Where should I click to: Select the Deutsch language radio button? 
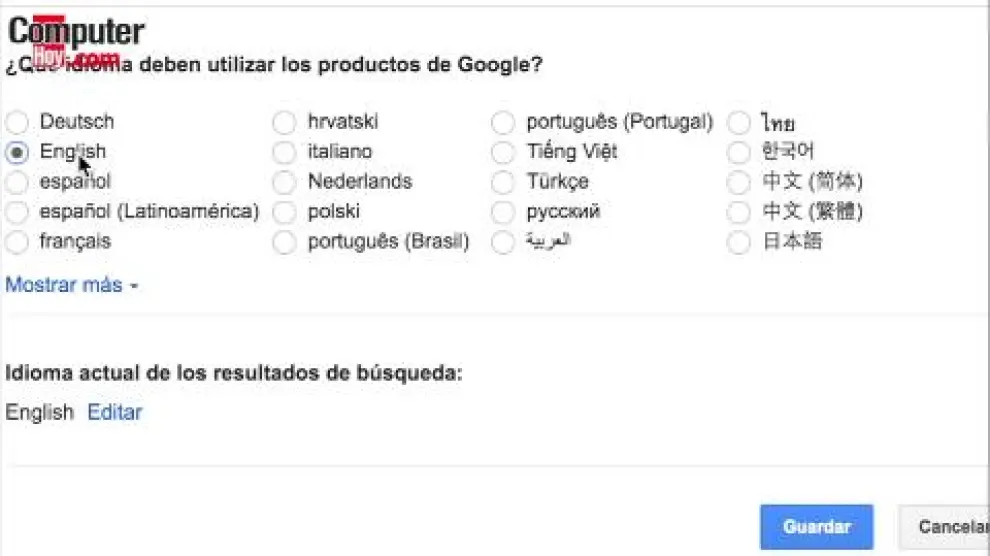[17, 122]
